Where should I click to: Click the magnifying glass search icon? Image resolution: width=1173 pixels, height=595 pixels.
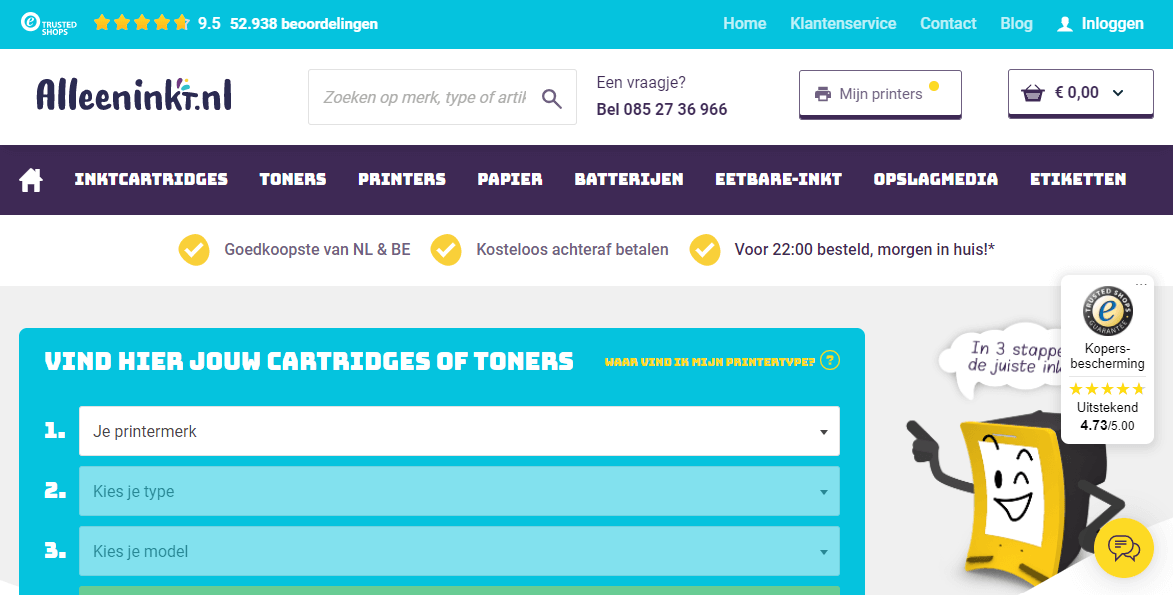(x=551, y=98)
